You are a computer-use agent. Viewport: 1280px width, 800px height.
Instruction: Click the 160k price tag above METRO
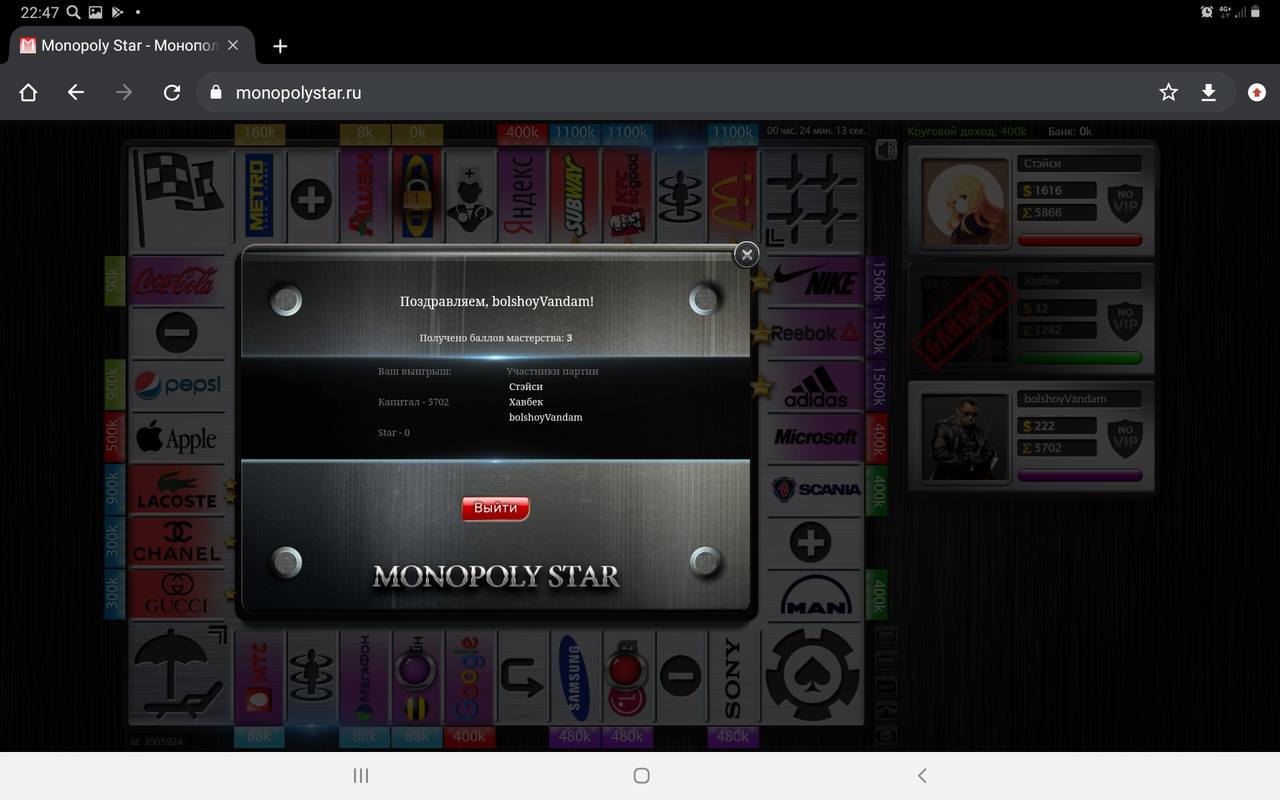(x=259, y=132)
